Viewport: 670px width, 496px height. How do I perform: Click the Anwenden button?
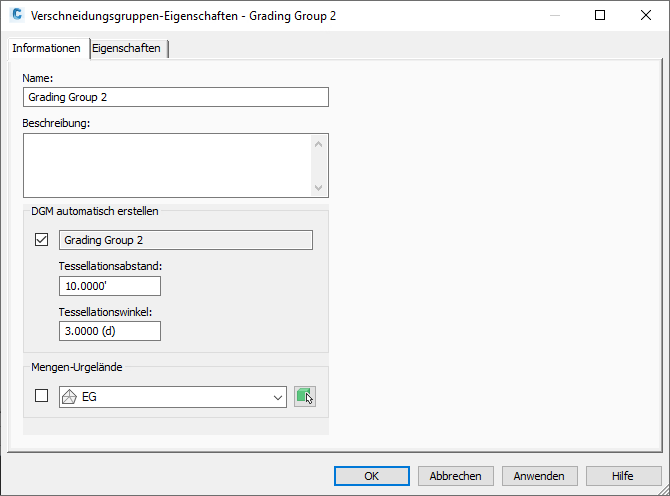pyautogui.click(x=540, y=476)
